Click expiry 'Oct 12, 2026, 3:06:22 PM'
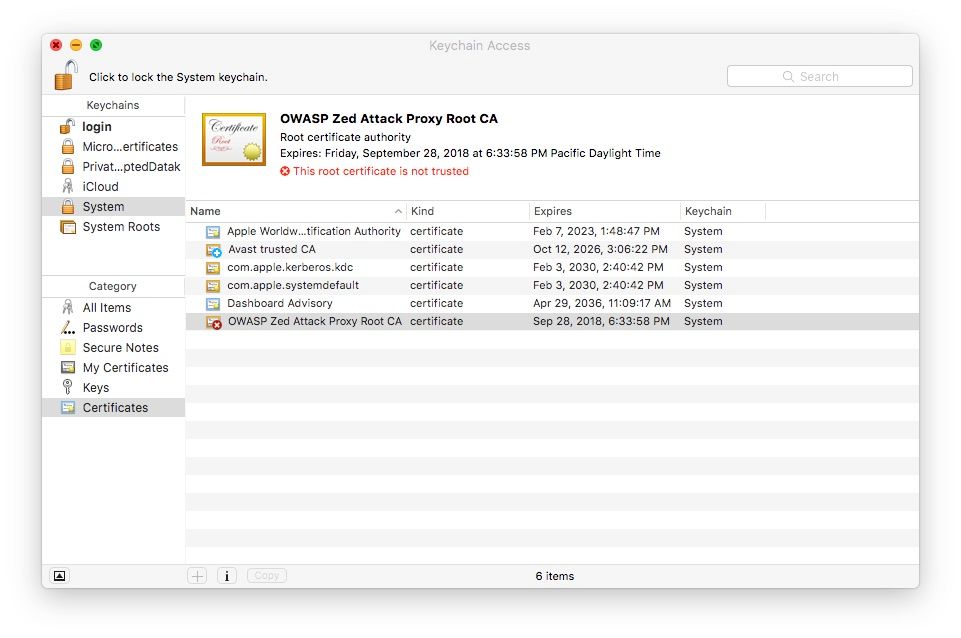961x638 pixels. point(600,249)
